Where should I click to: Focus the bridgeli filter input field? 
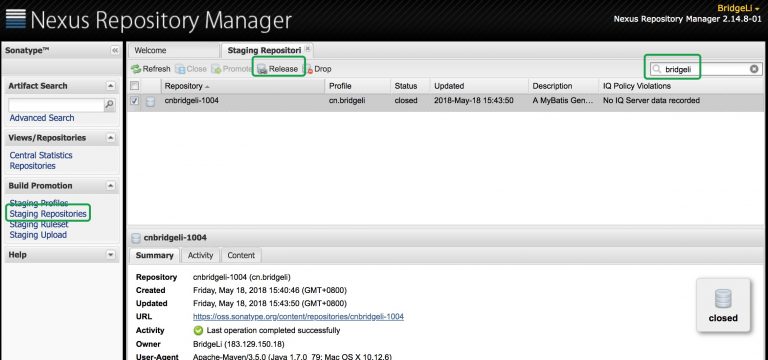705,69
